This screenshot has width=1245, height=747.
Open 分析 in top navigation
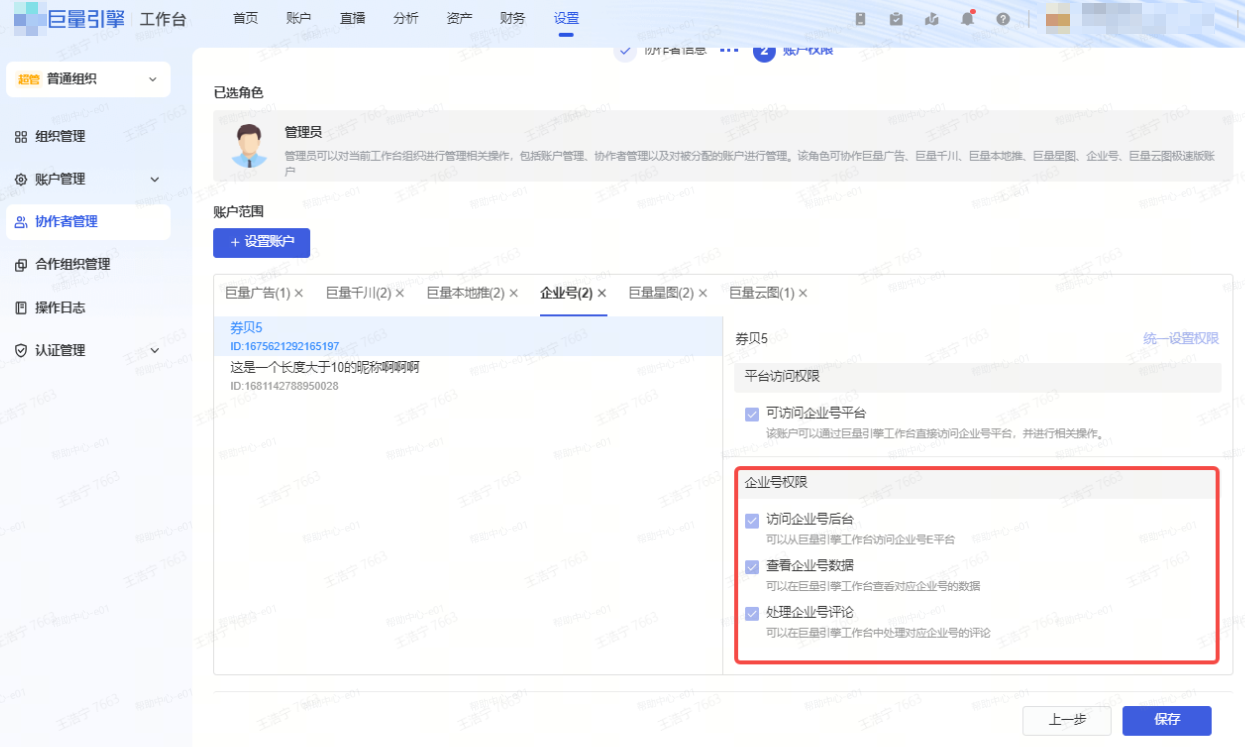coord(406,19)
